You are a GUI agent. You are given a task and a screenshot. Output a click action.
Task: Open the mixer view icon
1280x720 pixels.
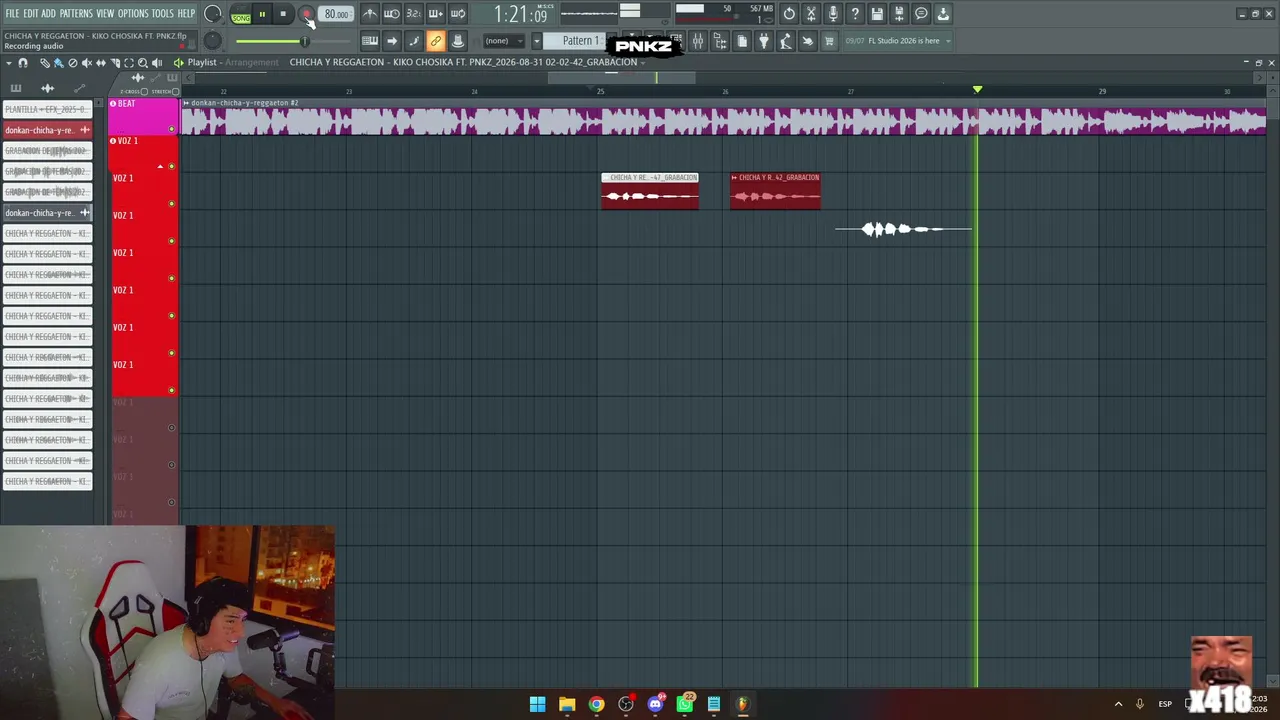(x=698, y=41)
